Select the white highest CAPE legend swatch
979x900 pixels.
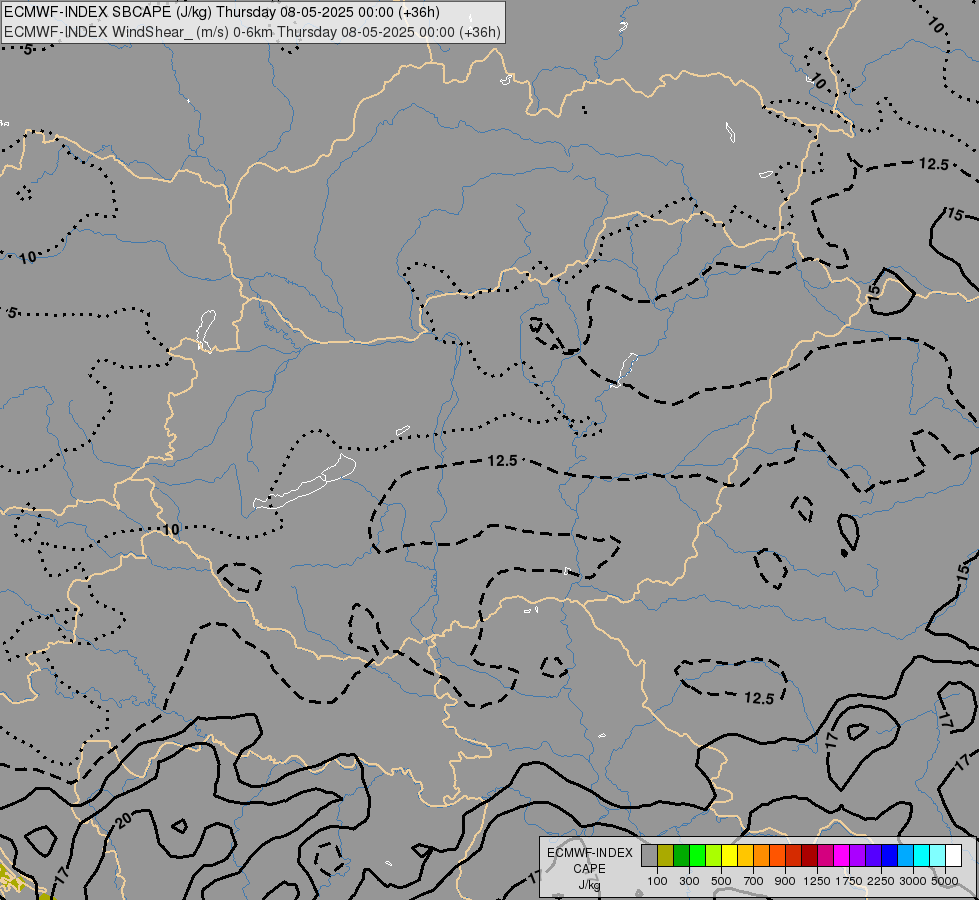tap(953, 855)
